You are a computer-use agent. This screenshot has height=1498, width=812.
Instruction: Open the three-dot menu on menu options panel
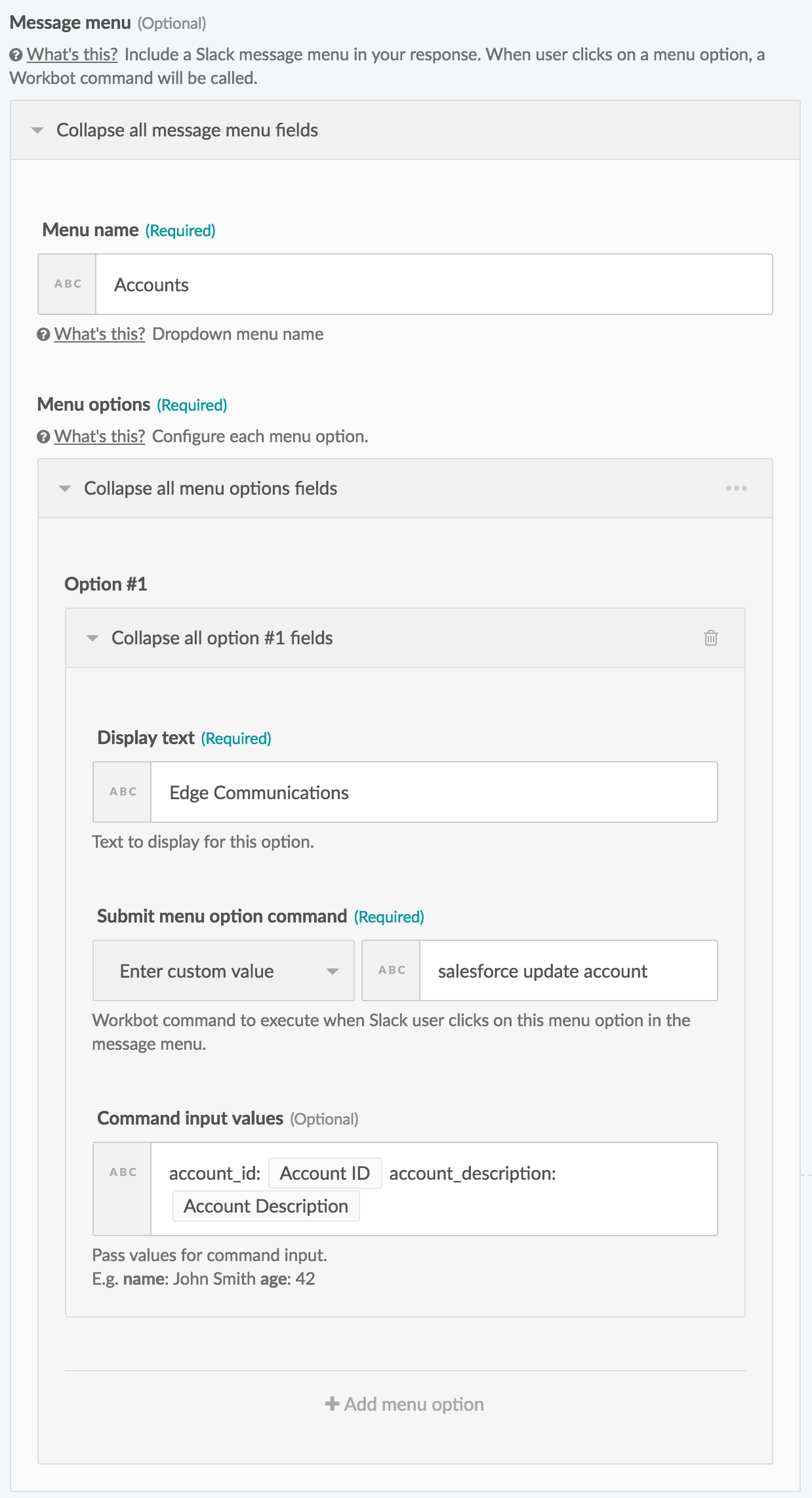(737, 488)
